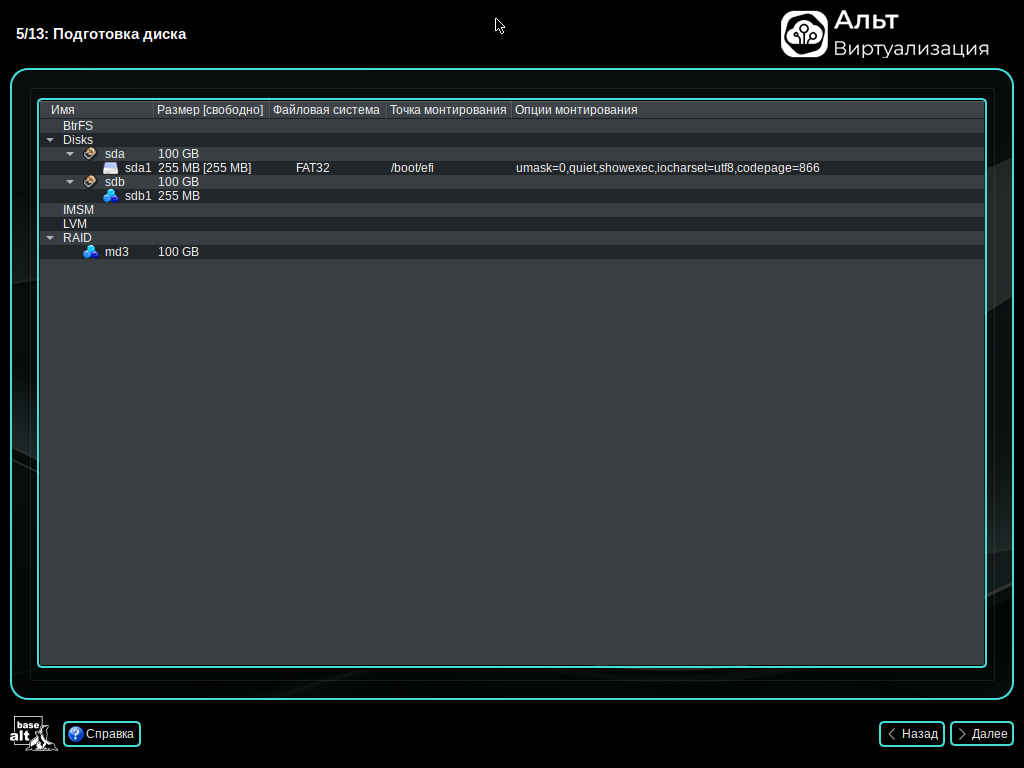Click the umask=0,quiet,showexec mount options cell

(667, 168)
